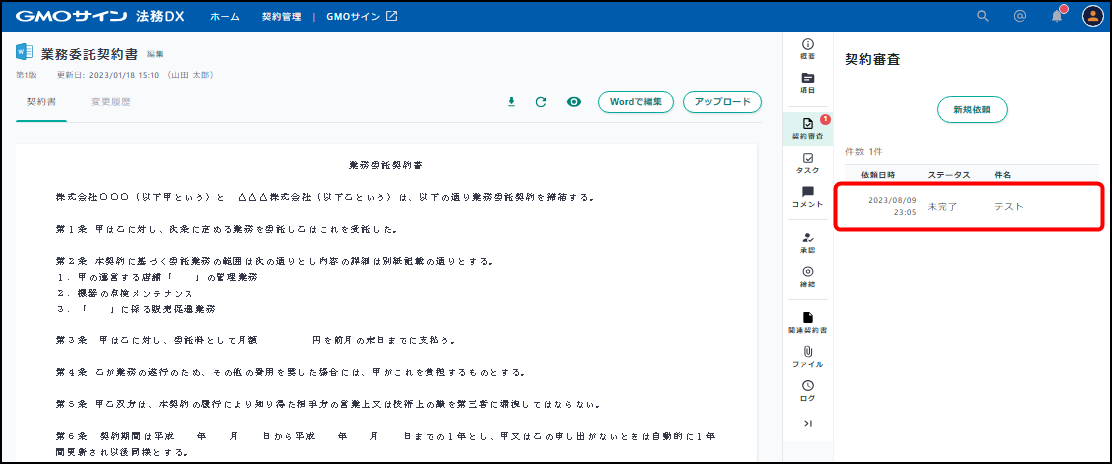1112x464 pixels.
Task: Click the search magnifier icon in header
Action: (x=983, y=16)
